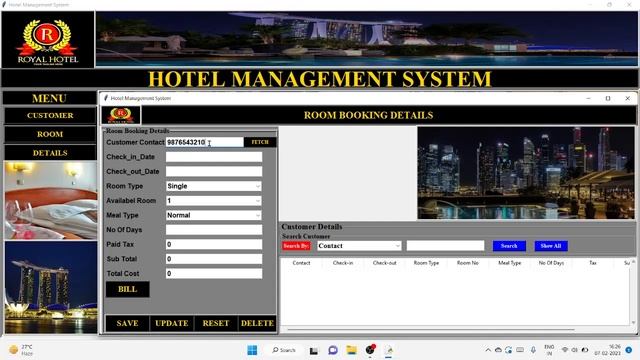
Task: Click the SAVE button
Action: pos(127,323)
